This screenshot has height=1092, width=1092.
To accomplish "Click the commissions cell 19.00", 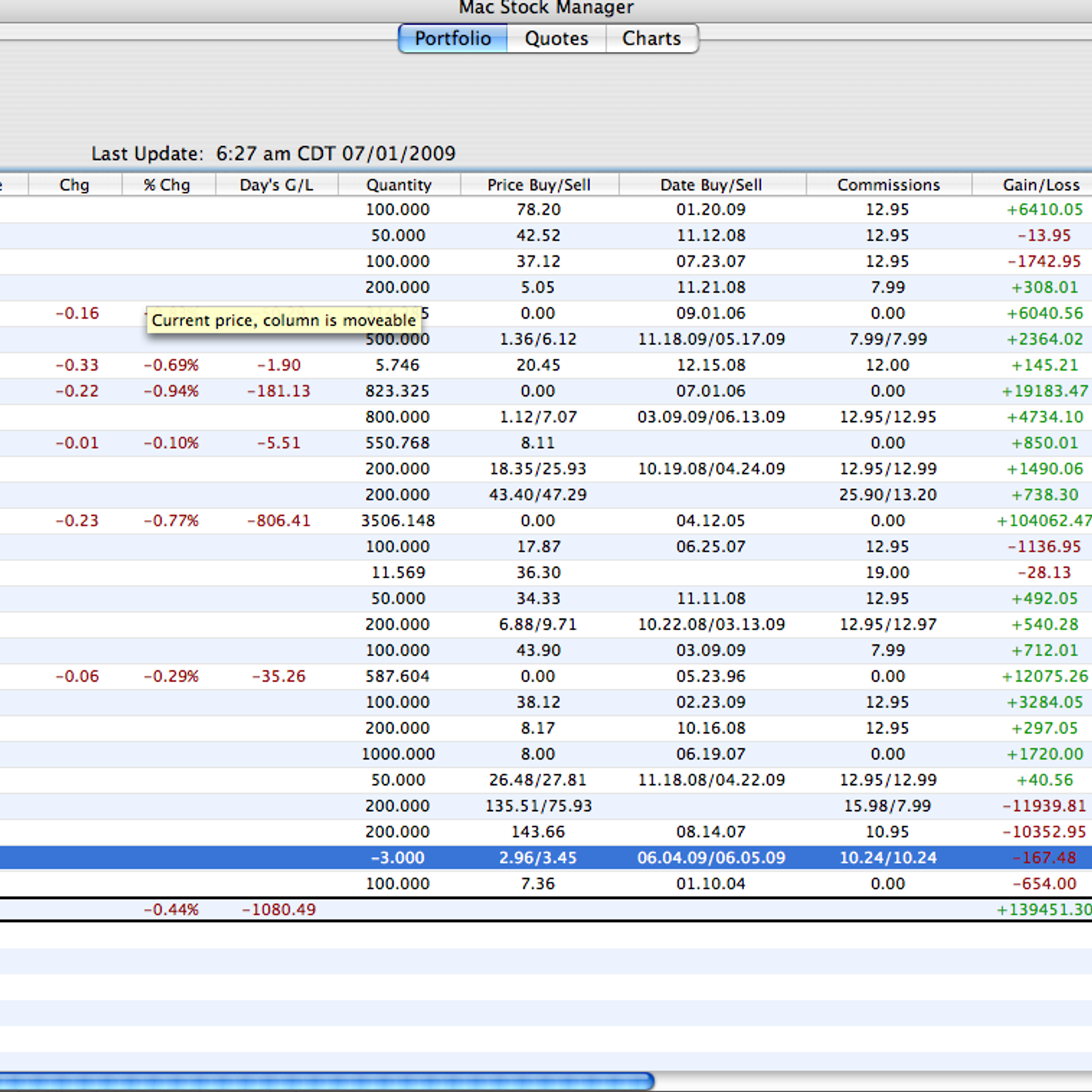I will coord(888,573).
